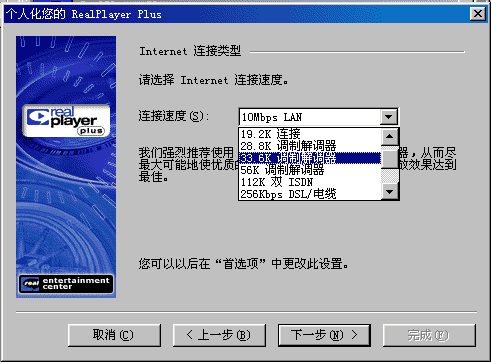
Task: Click the RealPlayer Plus logo image
Action: tap(66, 121)
